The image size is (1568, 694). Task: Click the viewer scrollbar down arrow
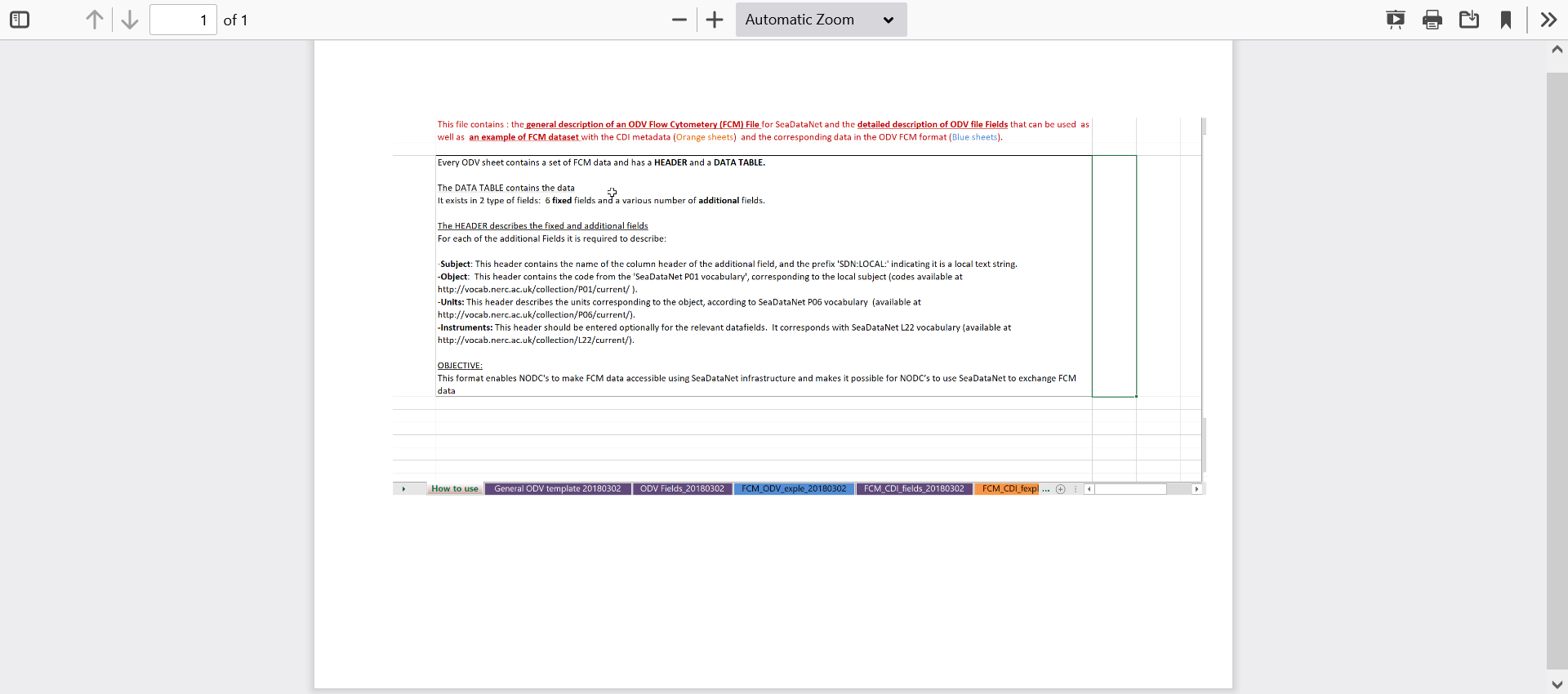[1557, 685]
